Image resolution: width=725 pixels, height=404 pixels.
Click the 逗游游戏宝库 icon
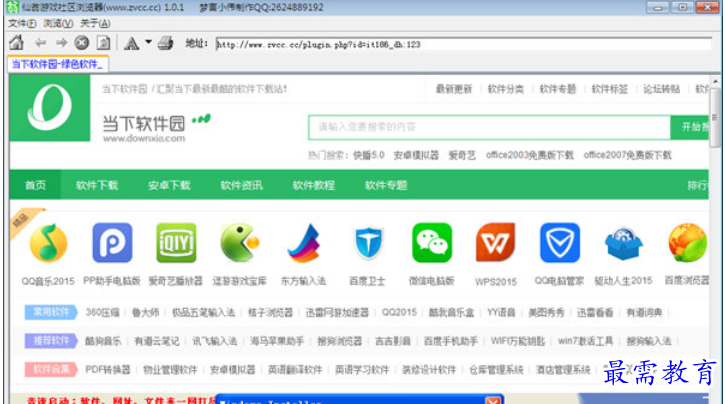point(240,243)
